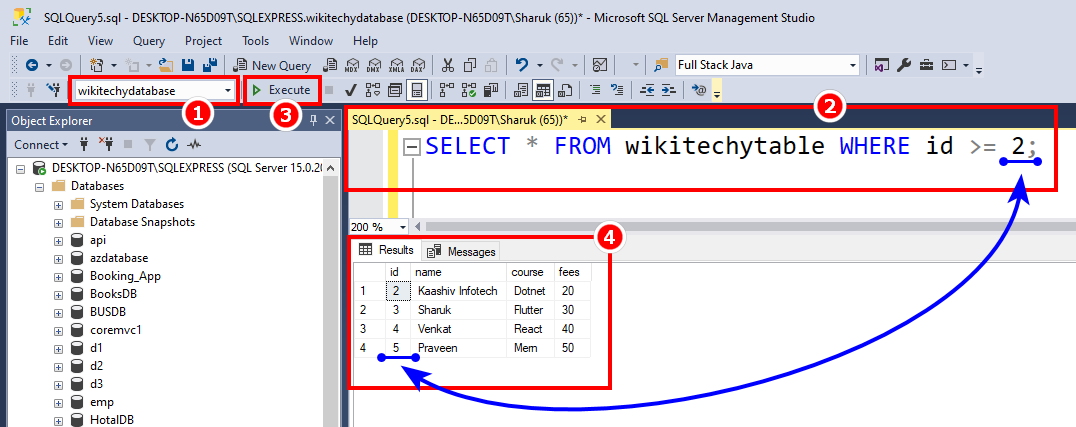
Task: Click Decrease Indent toolbar icon
Action: tap(647, 91)
